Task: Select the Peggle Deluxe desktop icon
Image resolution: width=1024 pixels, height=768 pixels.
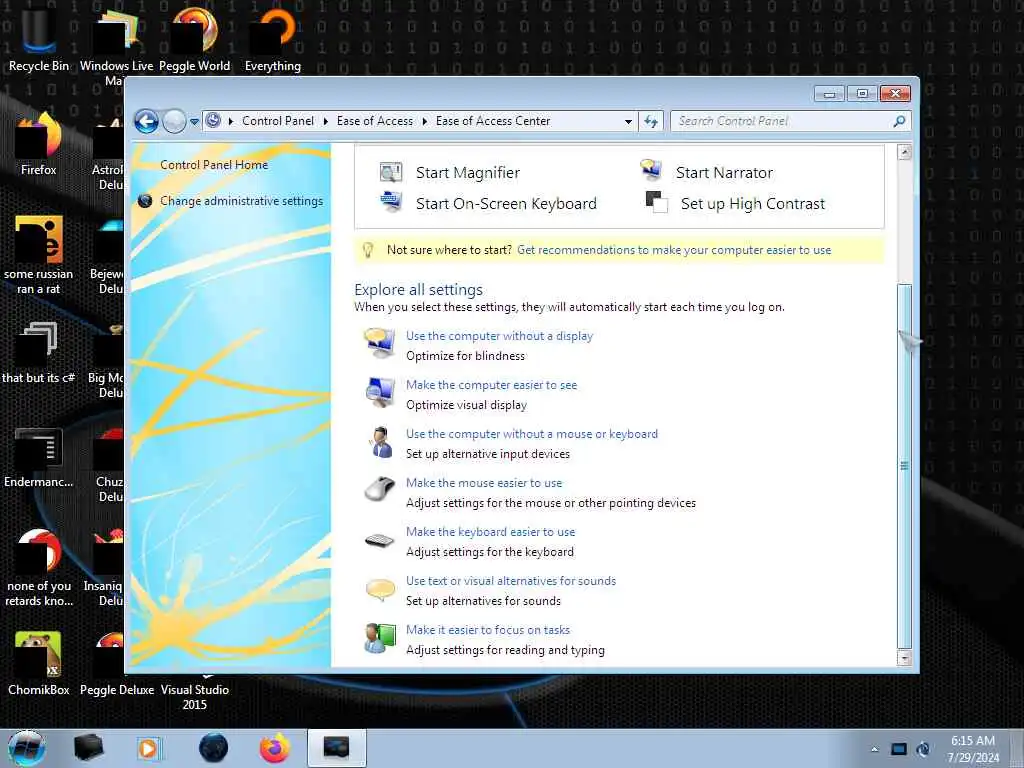Action: (117, 663)
